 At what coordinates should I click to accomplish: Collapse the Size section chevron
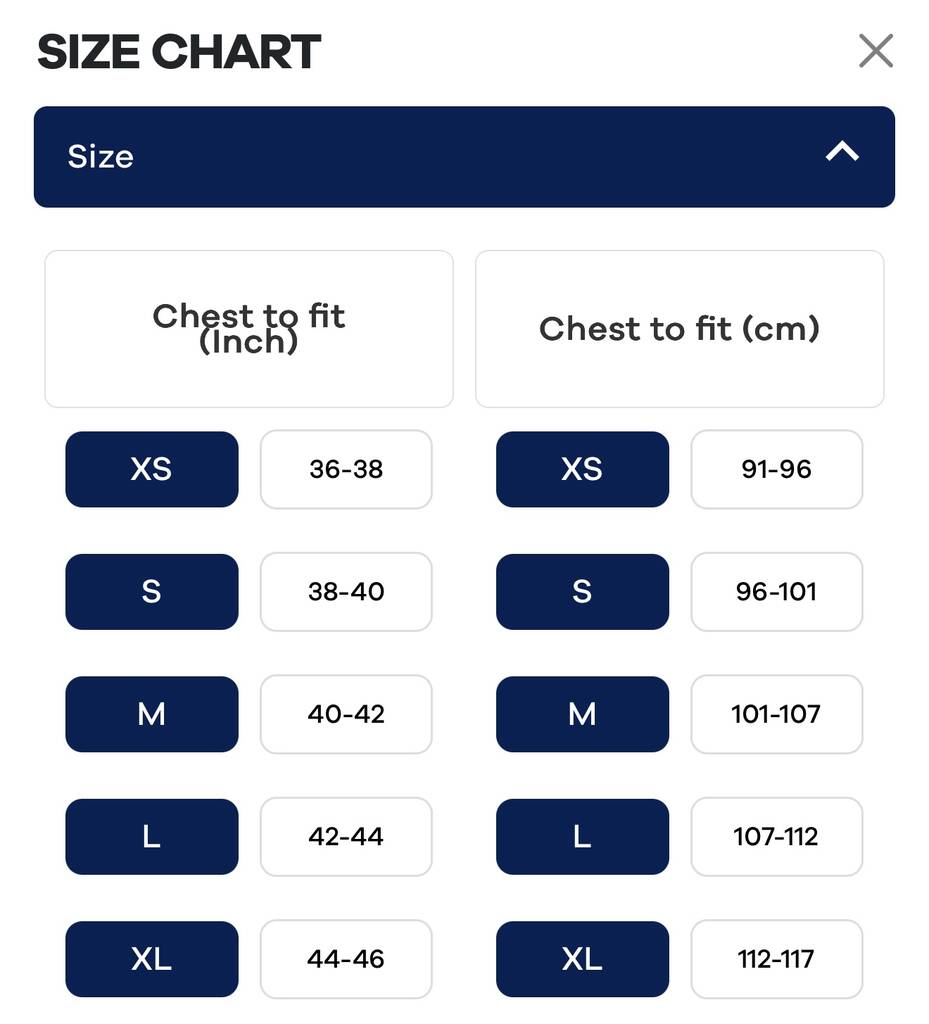pyautogui.click(x=842, y=152)
